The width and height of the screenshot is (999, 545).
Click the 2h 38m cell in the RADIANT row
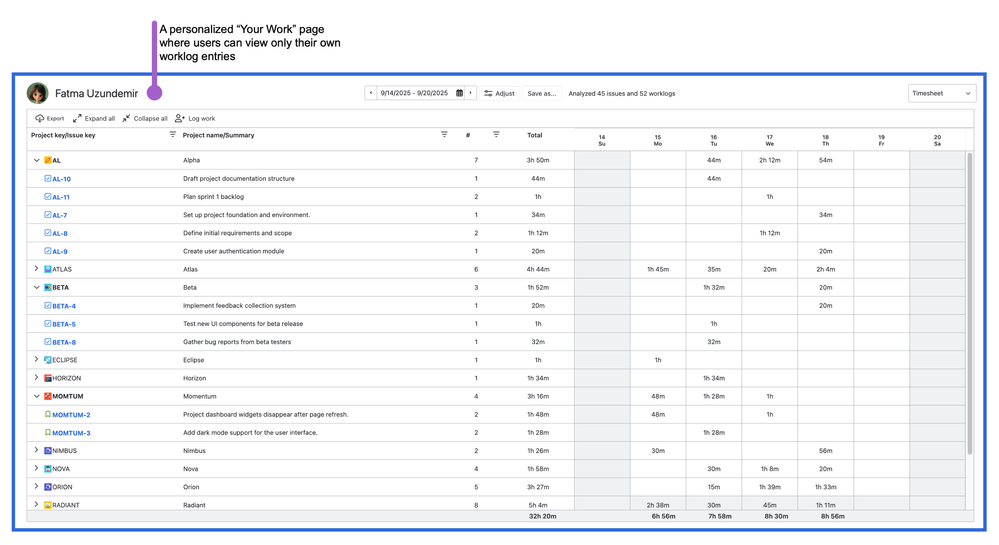(x=658, y=505)
